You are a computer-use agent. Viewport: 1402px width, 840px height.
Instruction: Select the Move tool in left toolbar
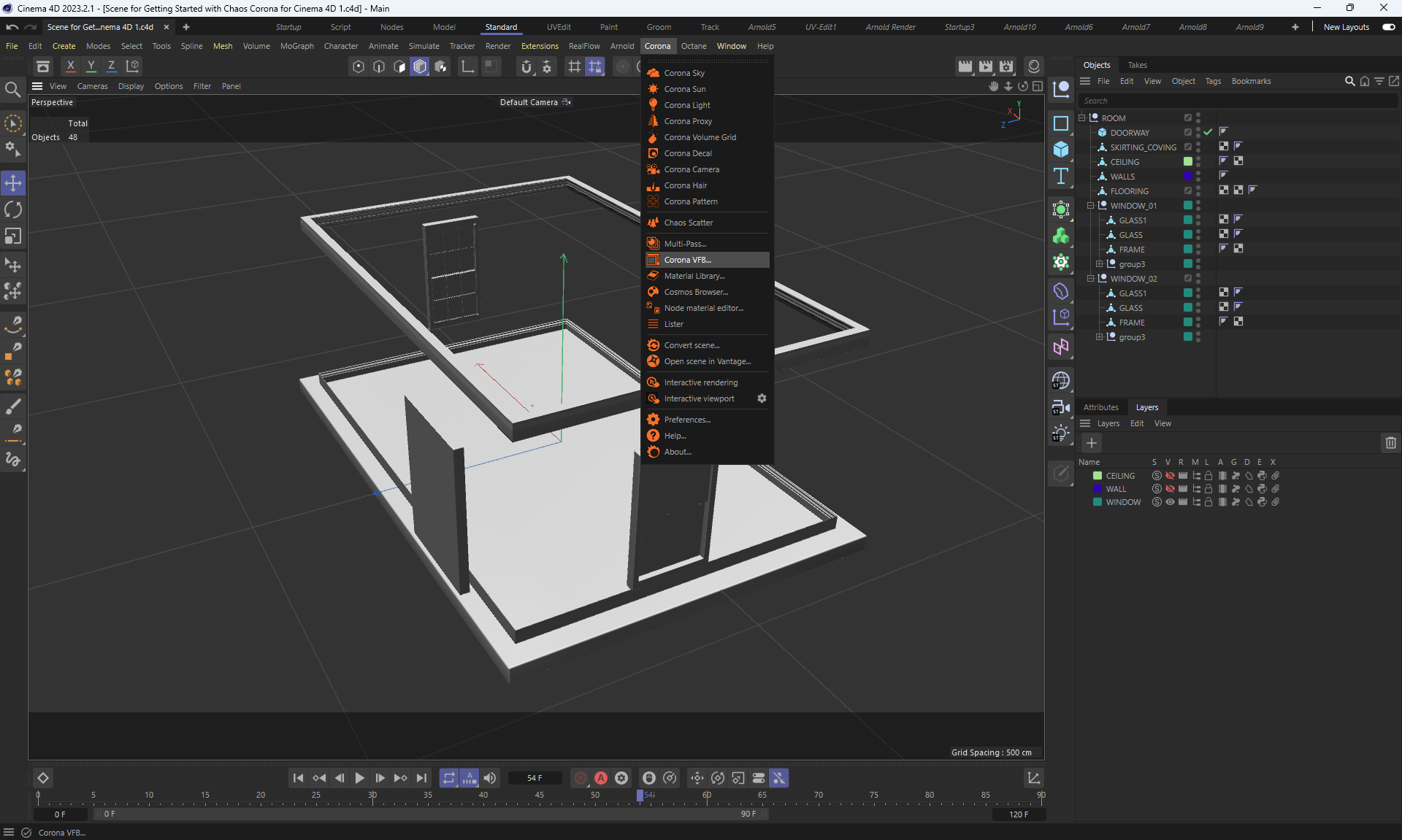tap(13, 182)
